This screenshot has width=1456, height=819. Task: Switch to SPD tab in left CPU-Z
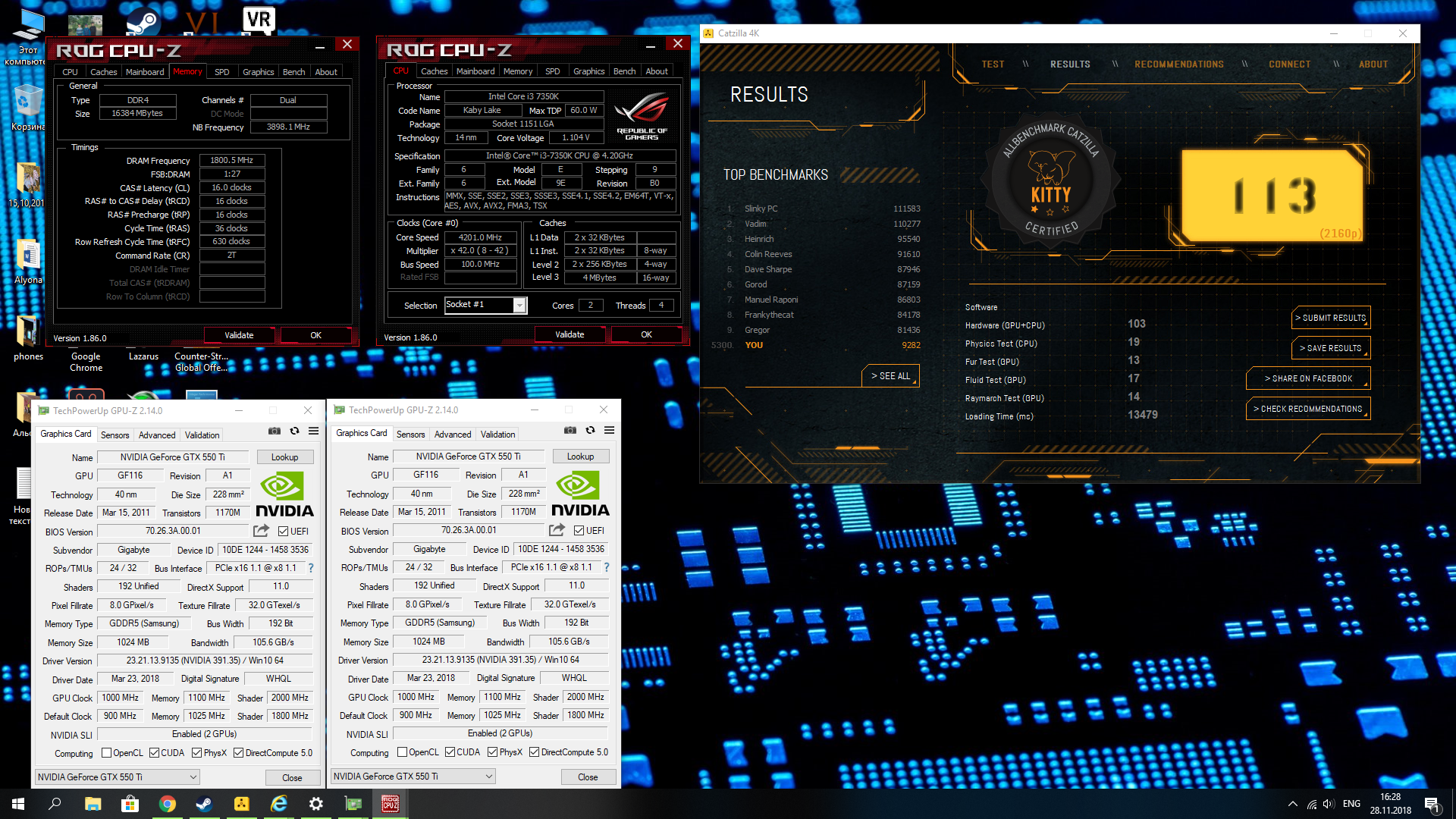(221, 72)
